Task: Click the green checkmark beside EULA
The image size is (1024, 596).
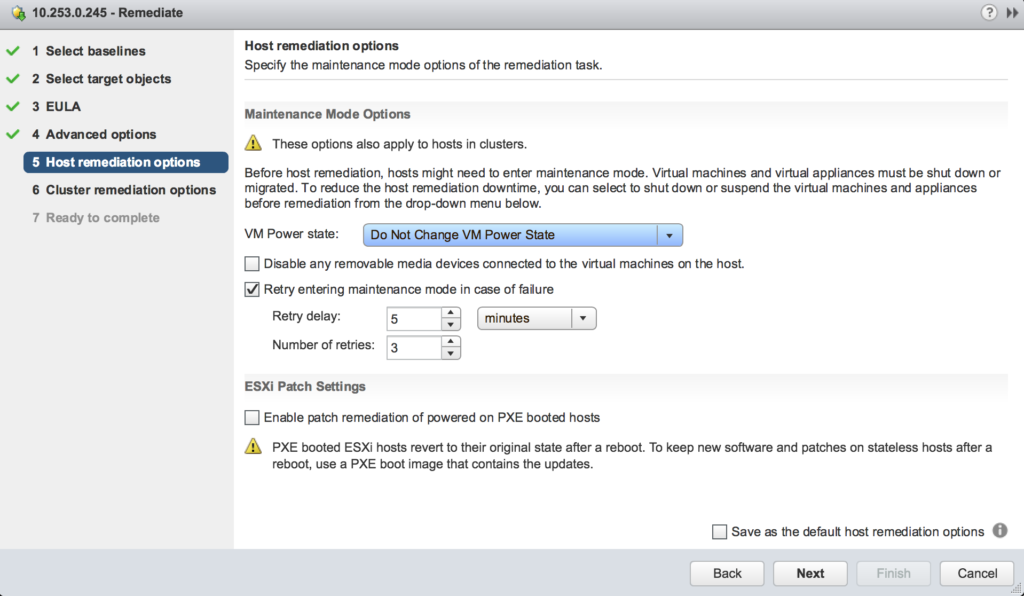Action: click(12, 106)
